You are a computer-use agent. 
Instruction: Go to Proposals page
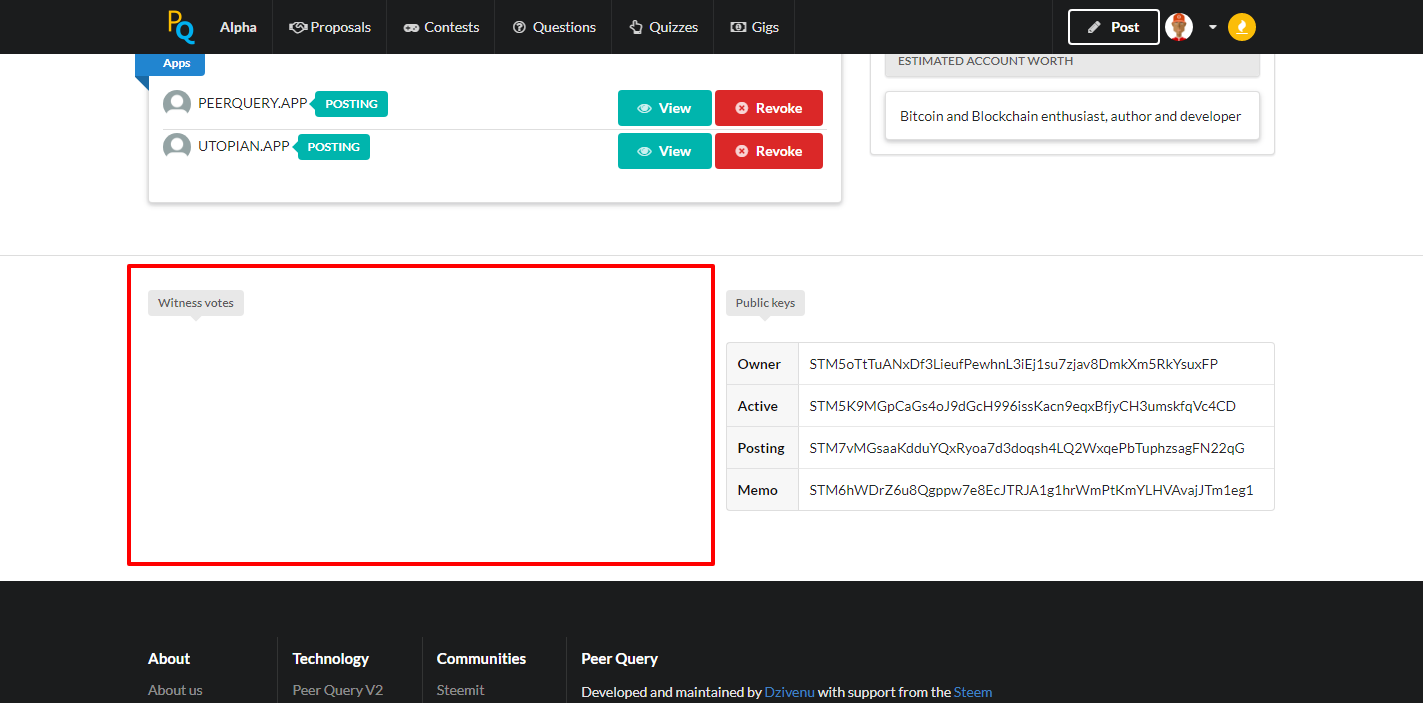[x=330, y=27]
